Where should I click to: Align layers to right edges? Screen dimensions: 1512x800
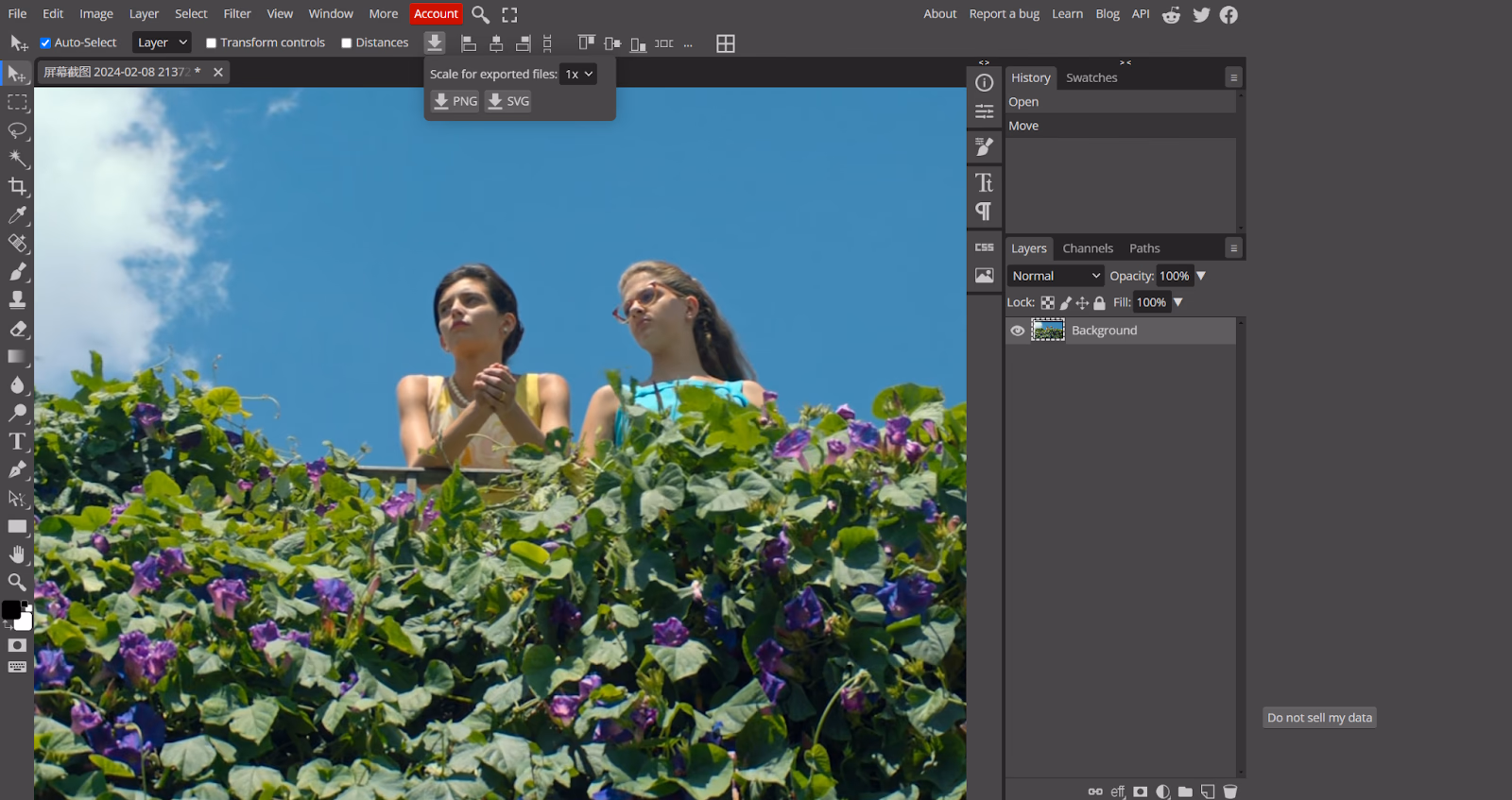[523, 43]
